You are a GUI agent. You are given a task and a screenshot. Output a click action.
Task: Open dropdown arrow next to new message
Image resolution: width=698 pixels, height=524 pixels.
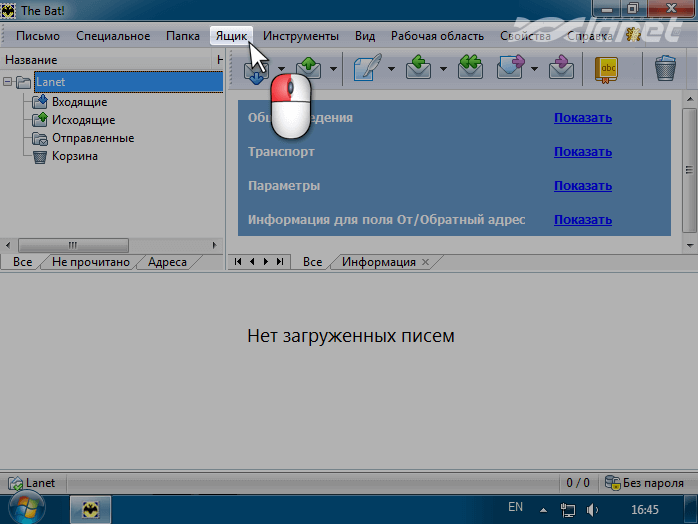click(391, 70)
